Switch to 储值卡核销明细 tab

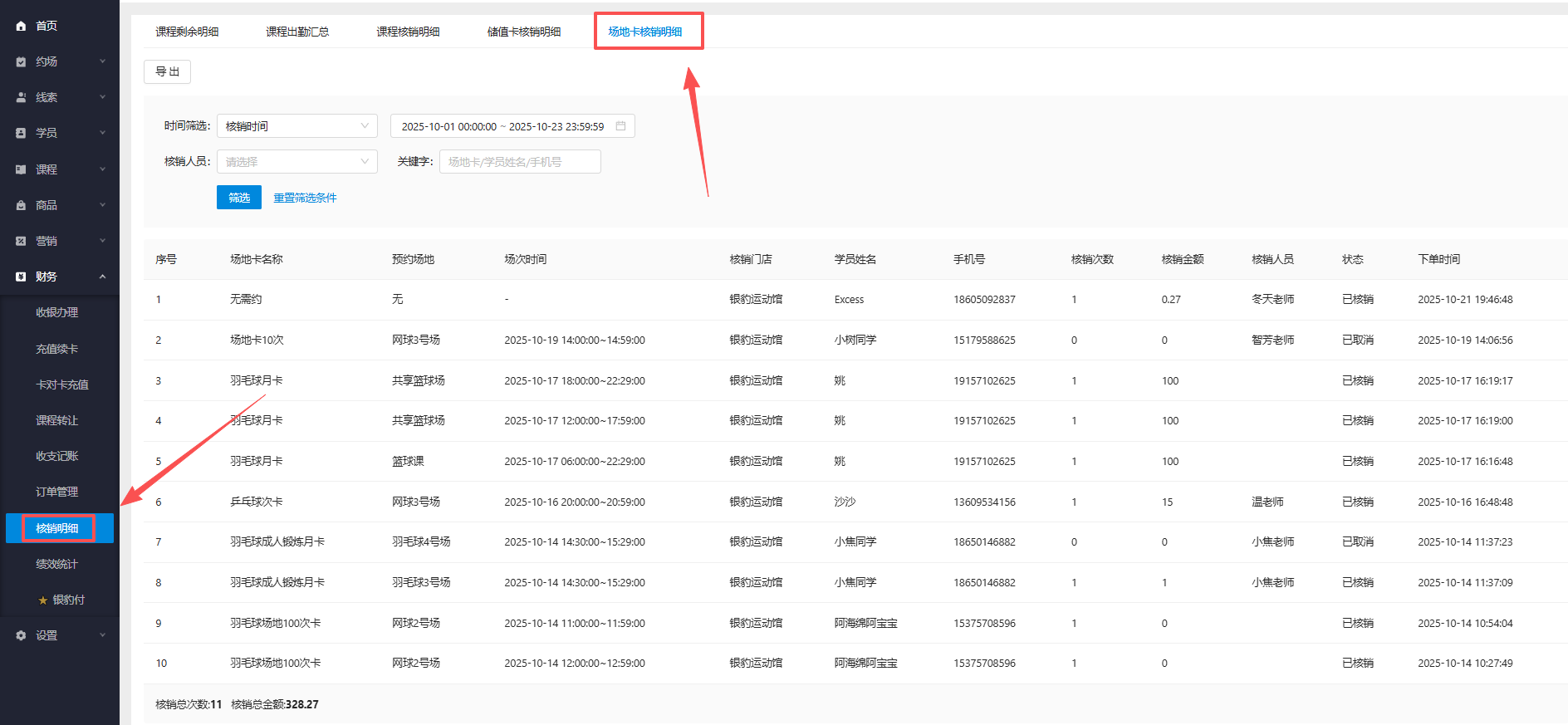pyautogui.click(x=524, y=32)
